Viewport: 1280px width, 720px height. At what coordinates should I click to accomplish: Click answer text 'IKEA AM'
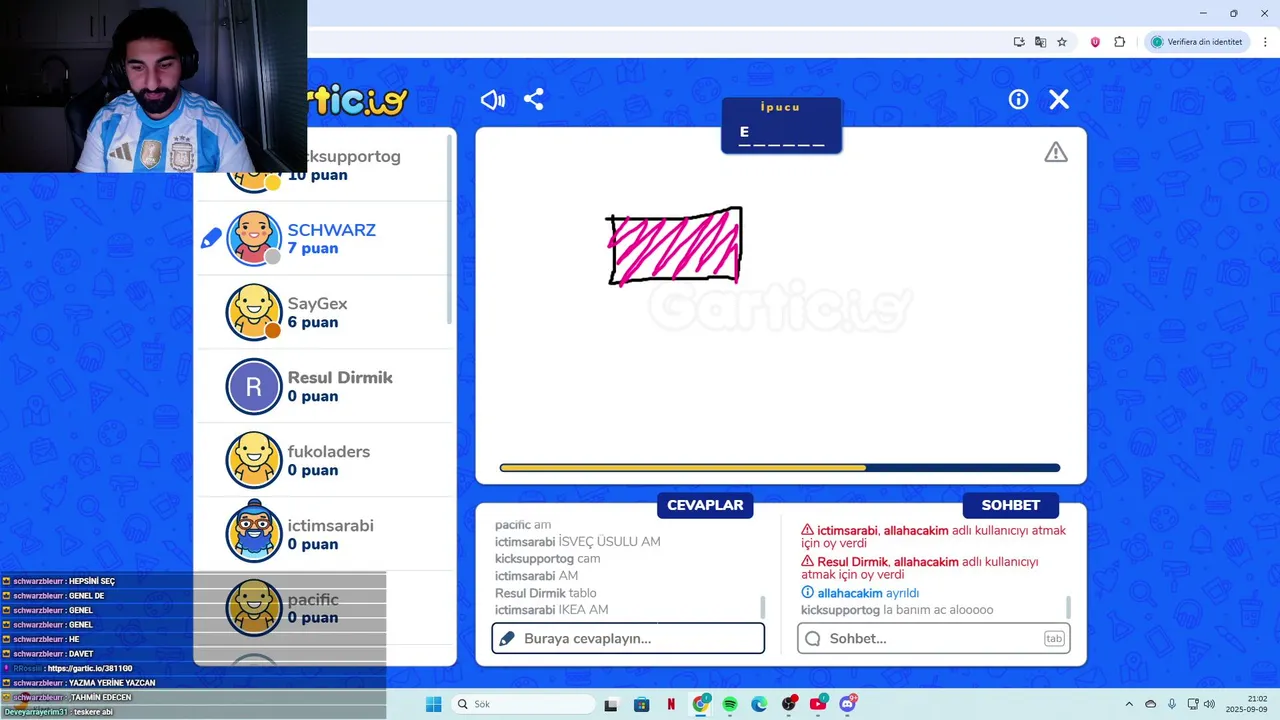click(x=583, y=610)
